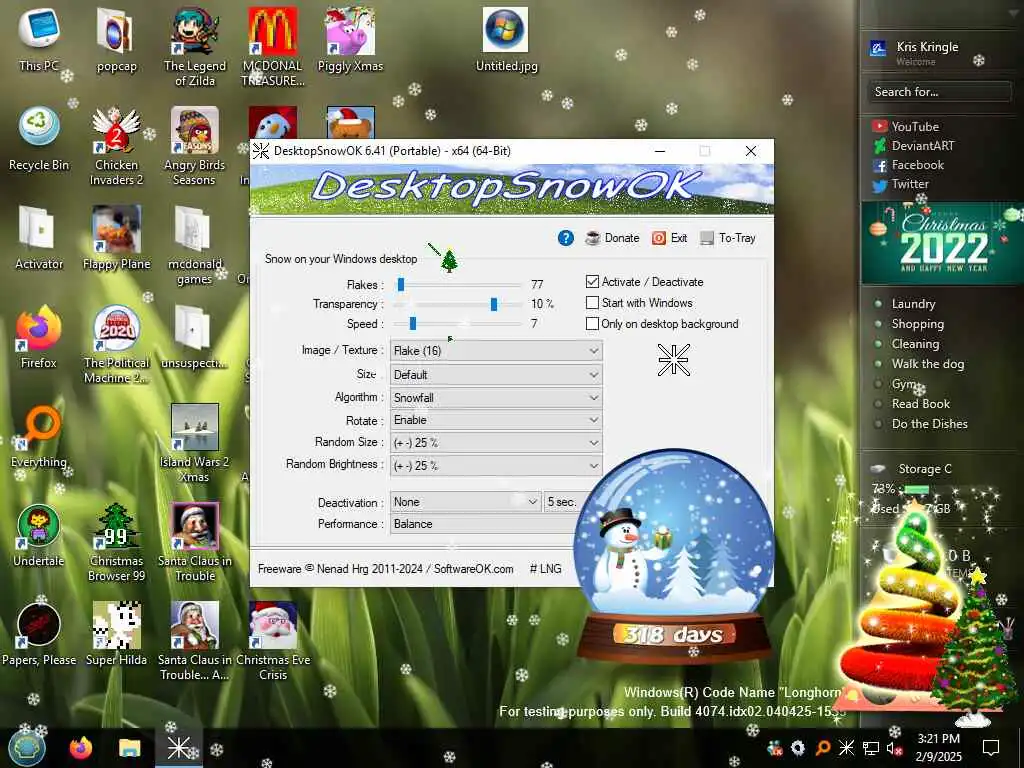The width and height of the screenshot is (1024, 768).
Task: Check Only on desktop background option
Action: 592,324
